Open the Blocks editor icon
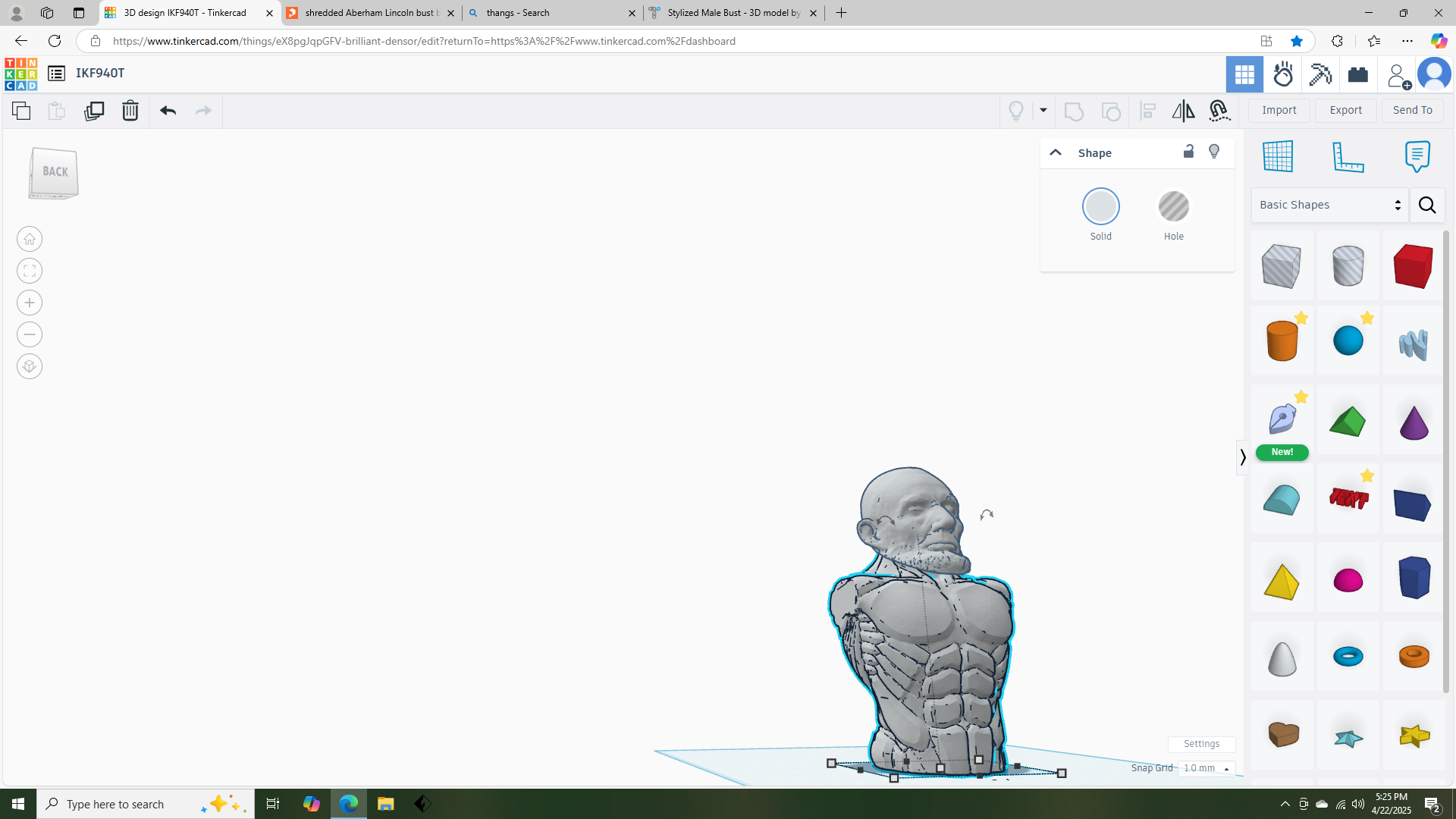 (1320, 74)
